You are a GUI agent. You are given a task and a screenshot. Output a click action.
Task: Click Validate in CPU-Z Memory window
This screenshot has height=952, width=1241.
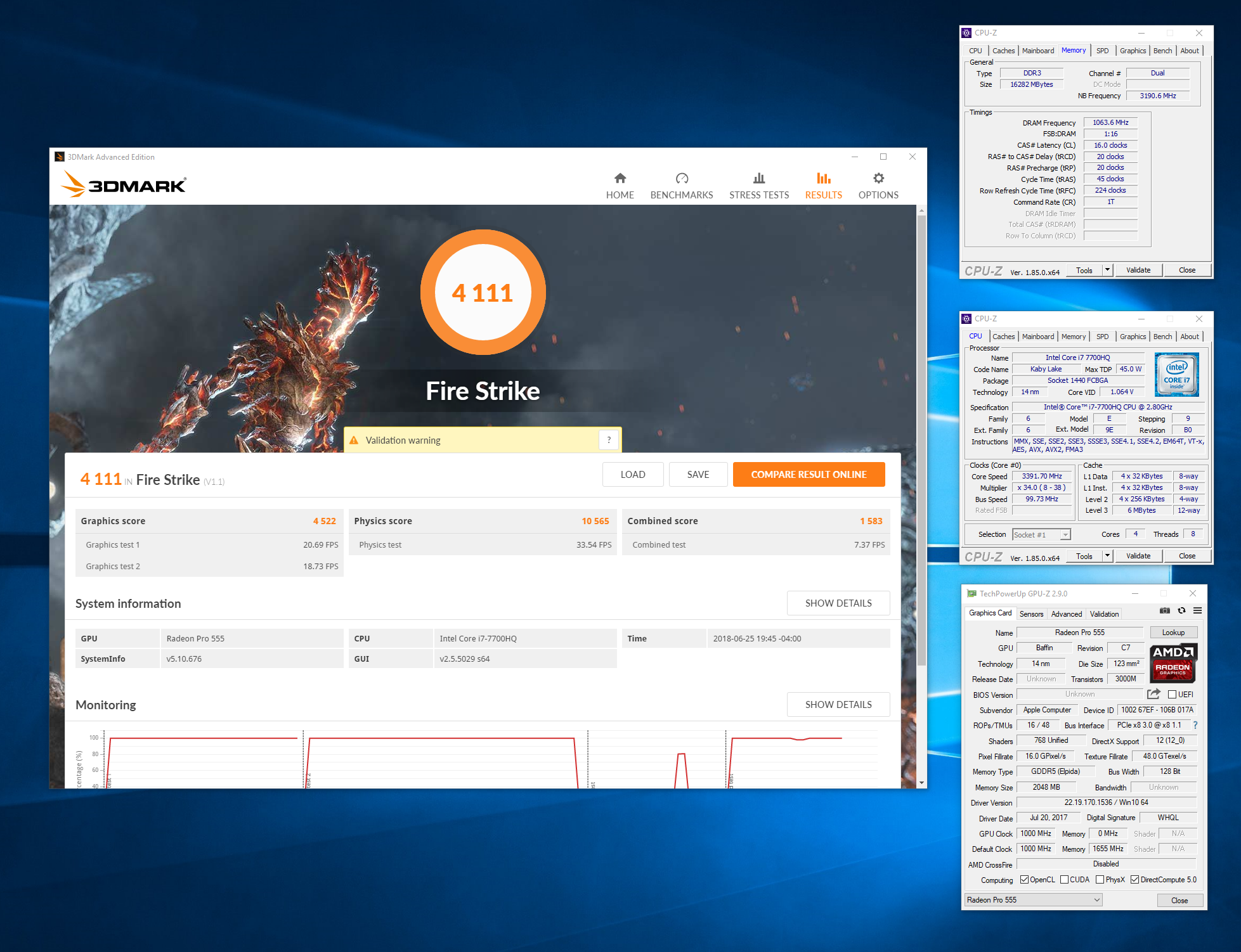pyautogui.click(x=1138, y=270)
